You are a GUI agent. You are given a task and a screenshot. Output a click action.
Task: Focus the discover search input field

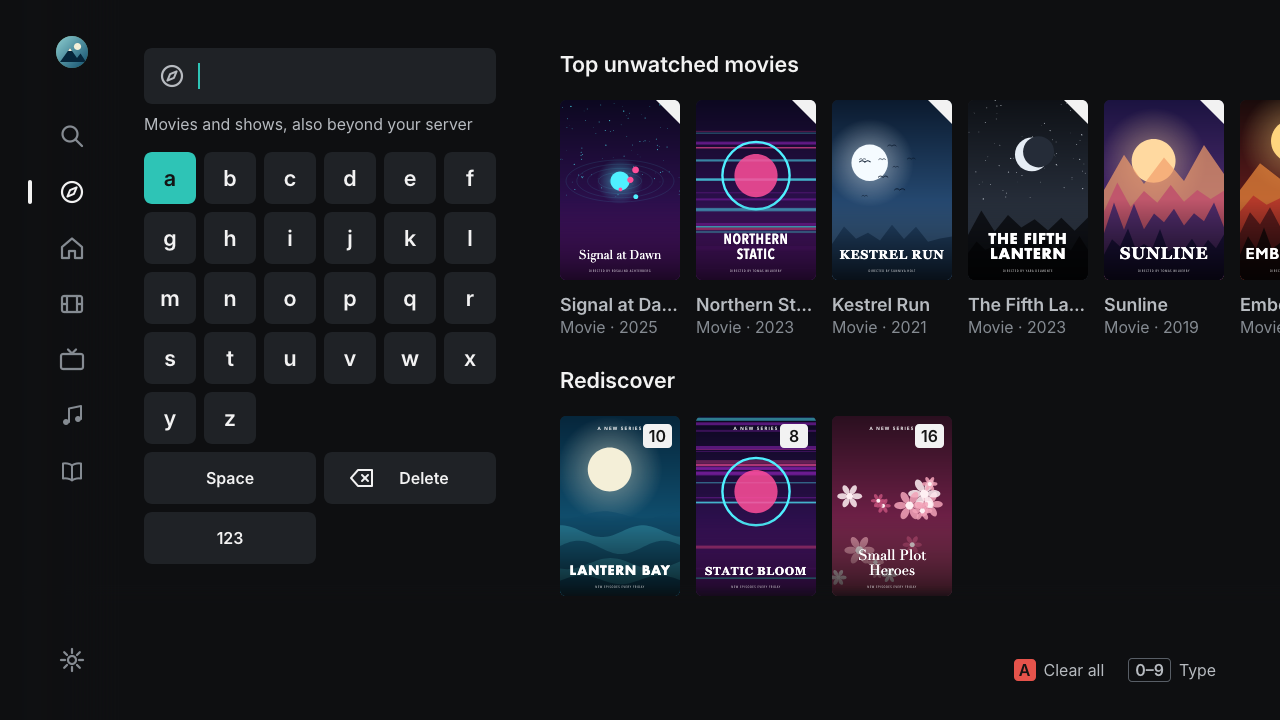coord(320,76)
